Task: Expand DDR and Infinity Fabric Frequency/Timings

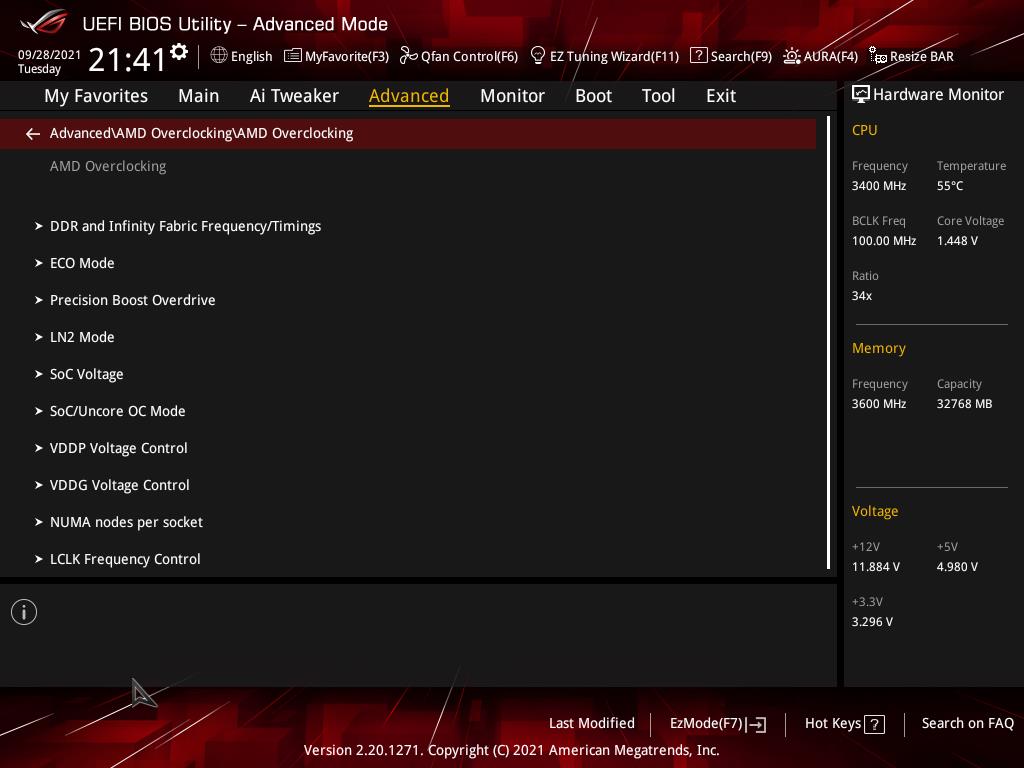Action: (185, 226)
